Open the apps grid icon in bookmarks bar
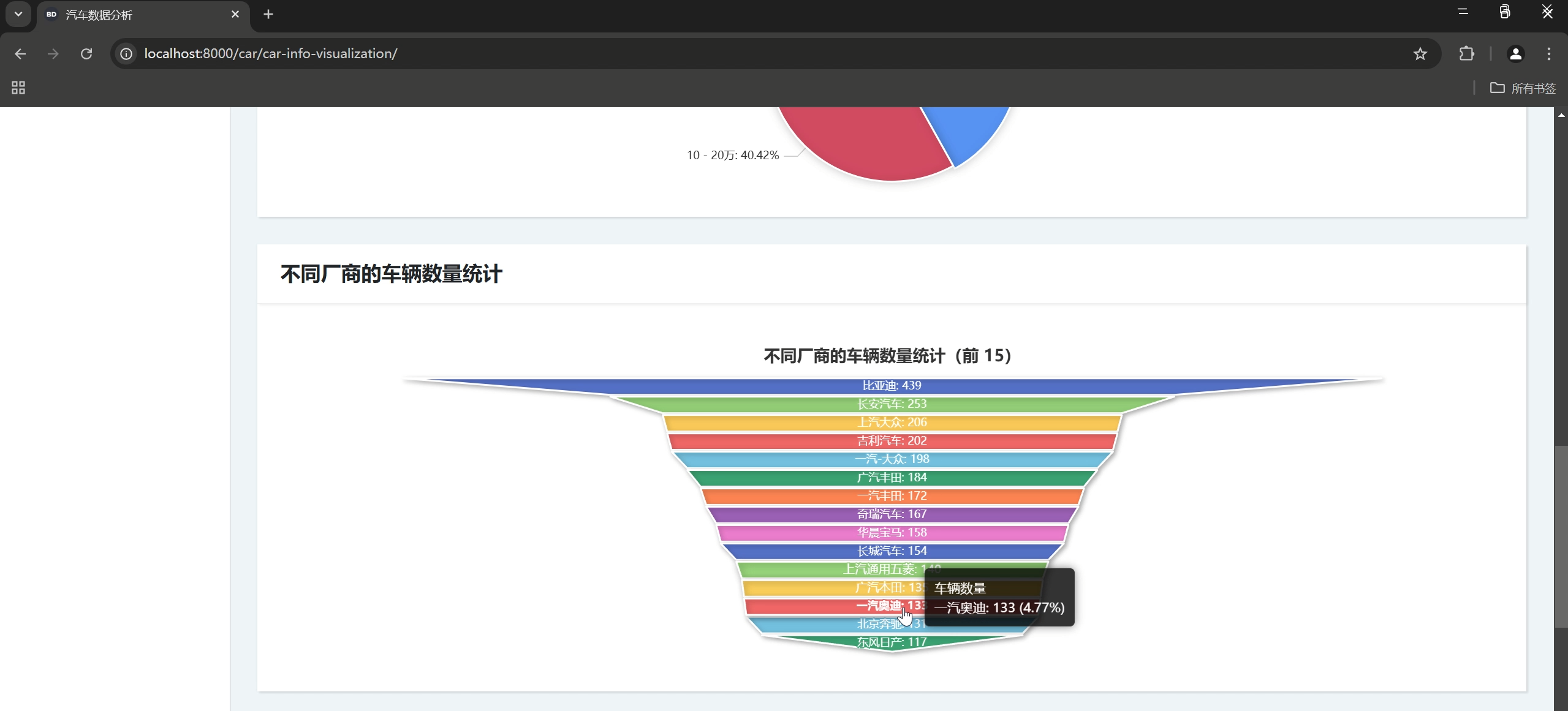This screenshot has width=1568, height=711. coord(18,88)
